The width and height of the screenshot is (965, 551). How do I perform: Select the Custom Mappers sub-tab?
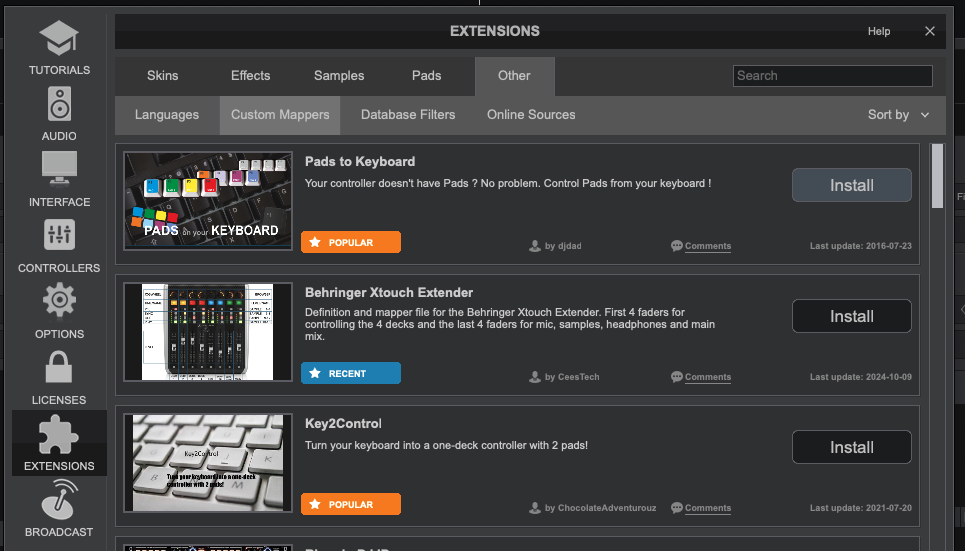coord(280,115)
